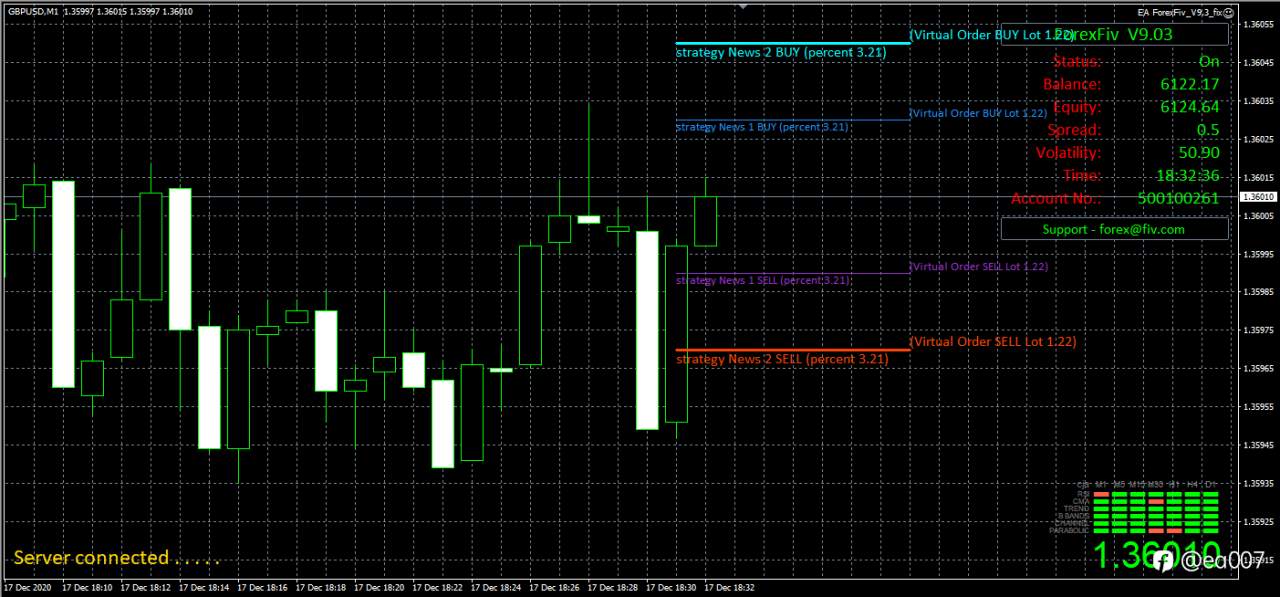Click the green BBANDS H4 signal cell

coord(1193,516)
